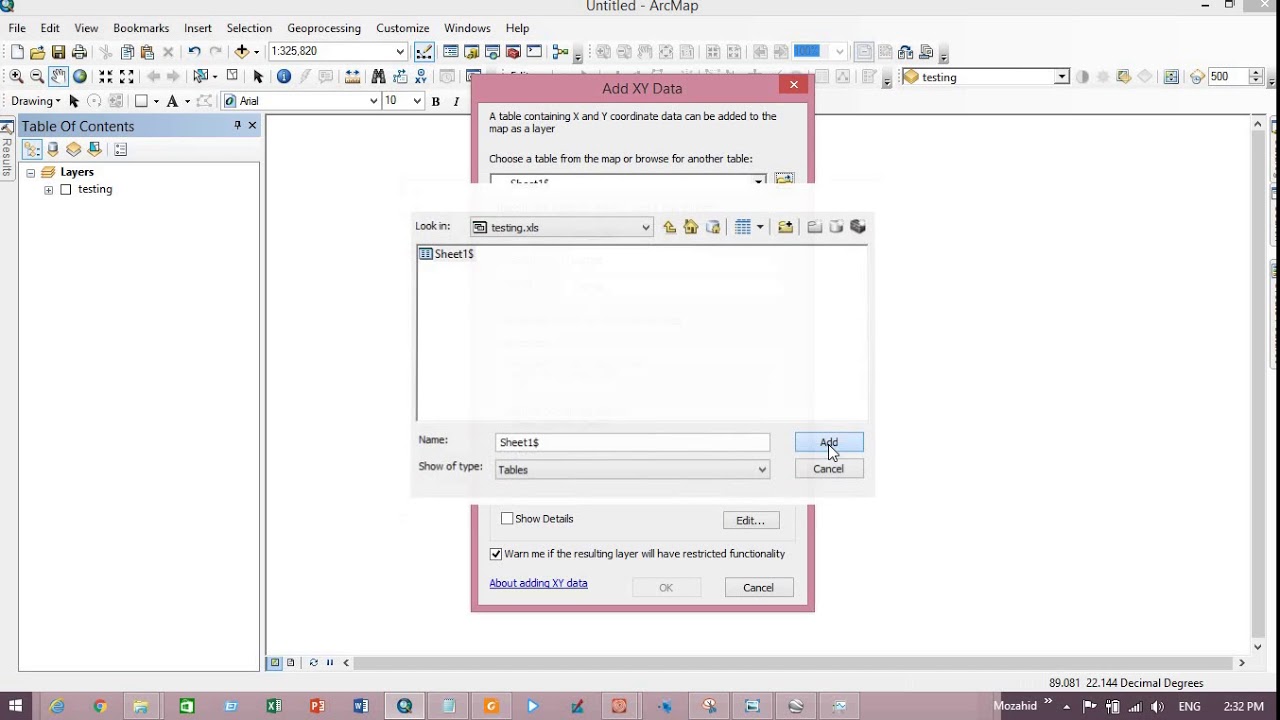Viewport: 1280px width, 720px height.
Task: Click the Save document icon
Action: 58,52
